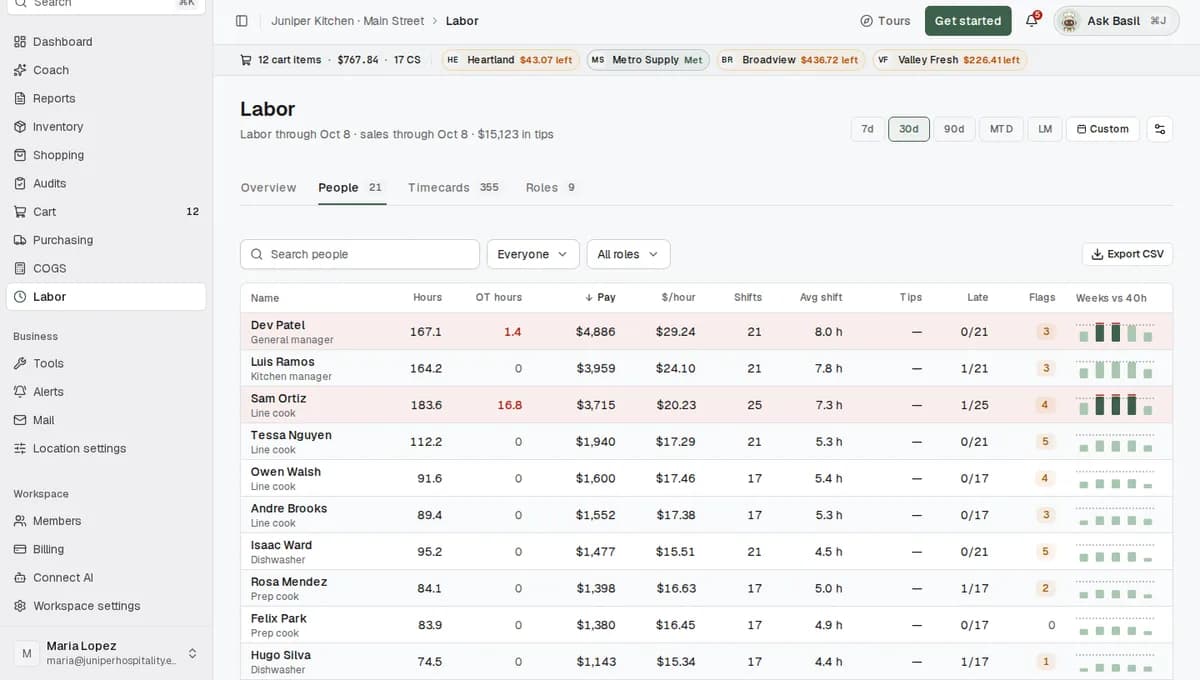The height and width of the screenshot is (680, 1200).
Task: Export CSV of people
Action: click(1127, 254)
